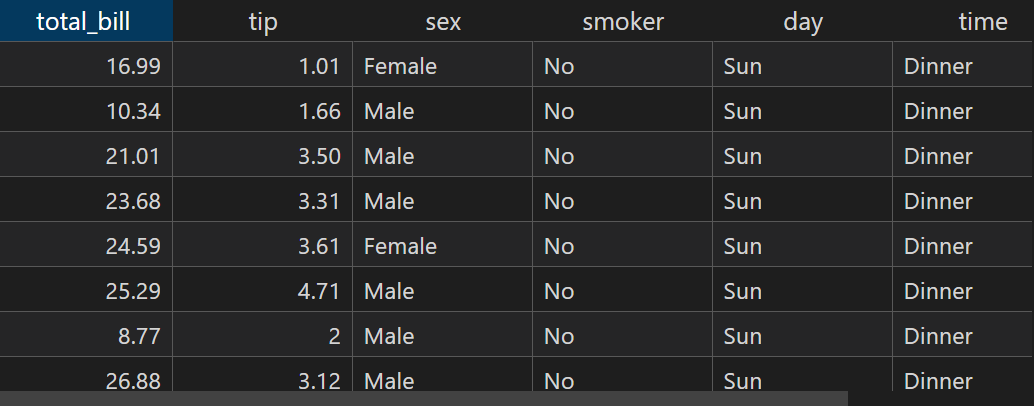Select the smoker No cell in the 10.34 row
The image size is (1034, 406).
click(x=623, y=110)
